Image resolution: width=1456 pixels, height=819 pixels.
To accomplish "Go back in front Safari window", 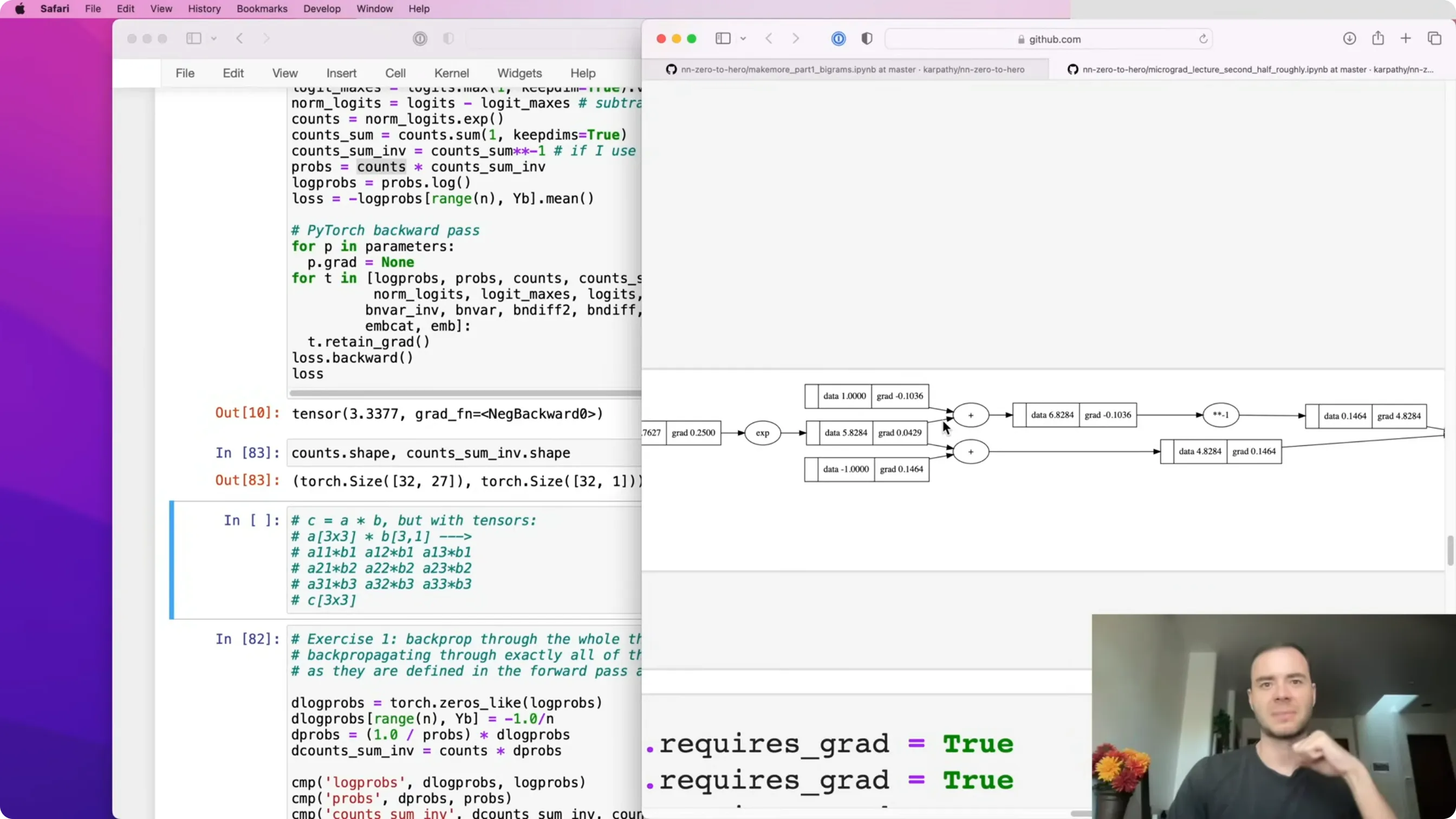I will (769, 38).
